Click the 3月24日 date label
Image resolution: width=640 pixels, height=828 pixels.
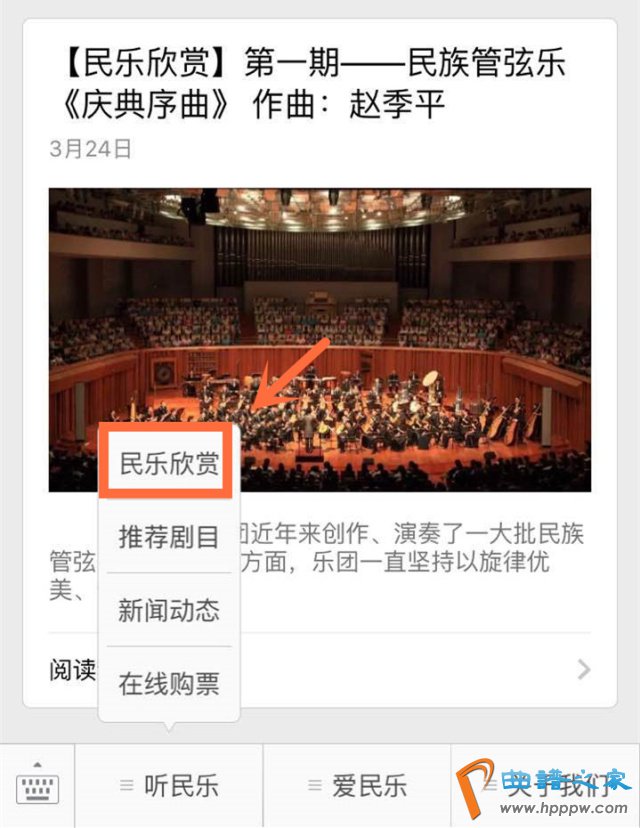click(90, 149)
